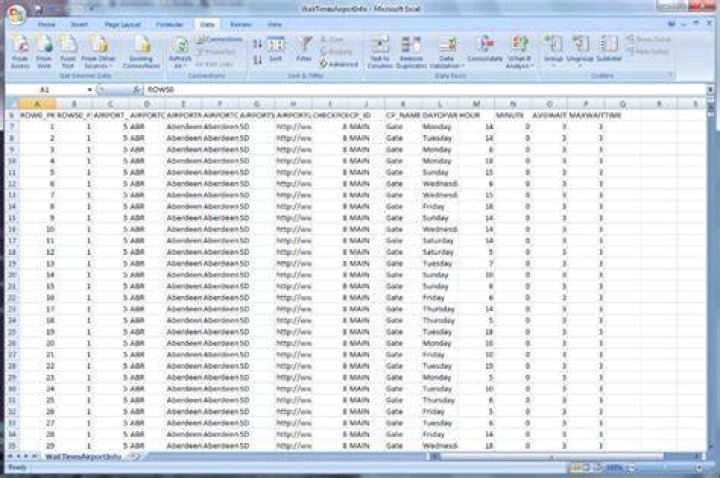
Task: Click Hide Detail
Action: 648,51
